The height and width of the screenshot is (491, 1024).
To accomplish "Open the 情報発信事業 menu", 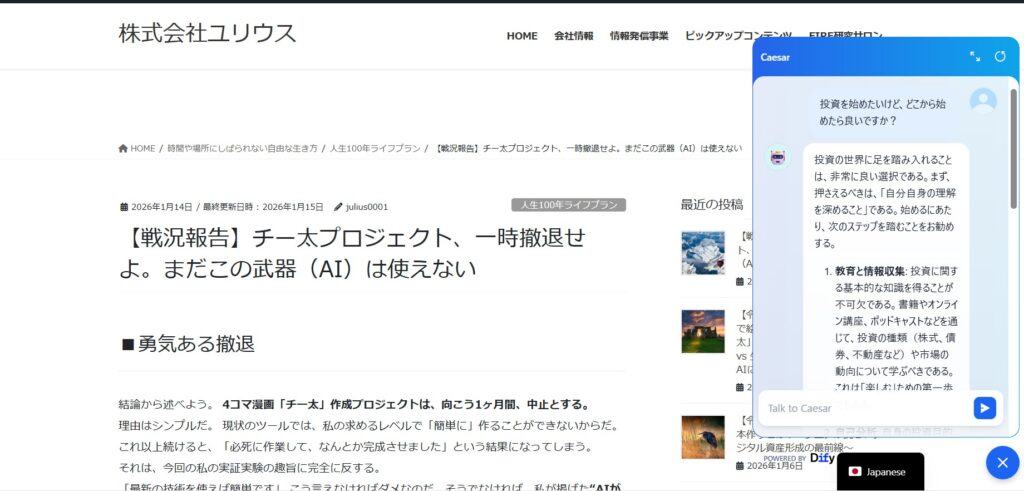I will (638, 36).
